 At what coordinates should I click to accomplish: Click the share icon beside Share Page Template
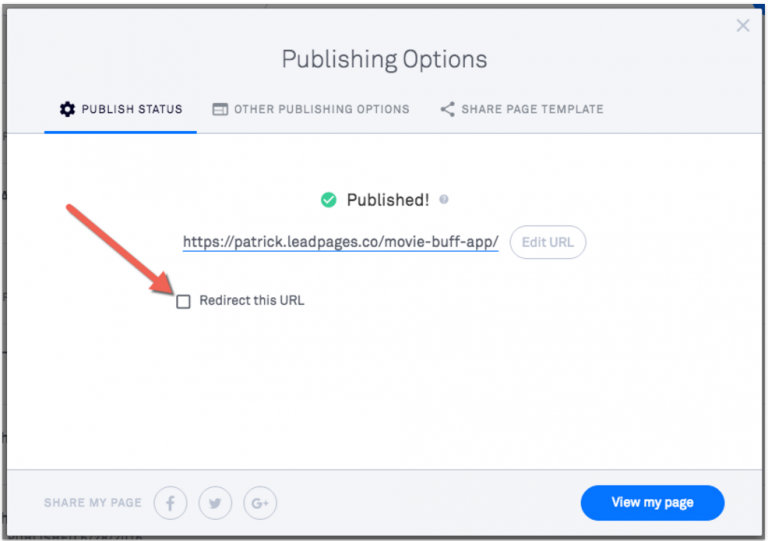(x=447, y=109)
